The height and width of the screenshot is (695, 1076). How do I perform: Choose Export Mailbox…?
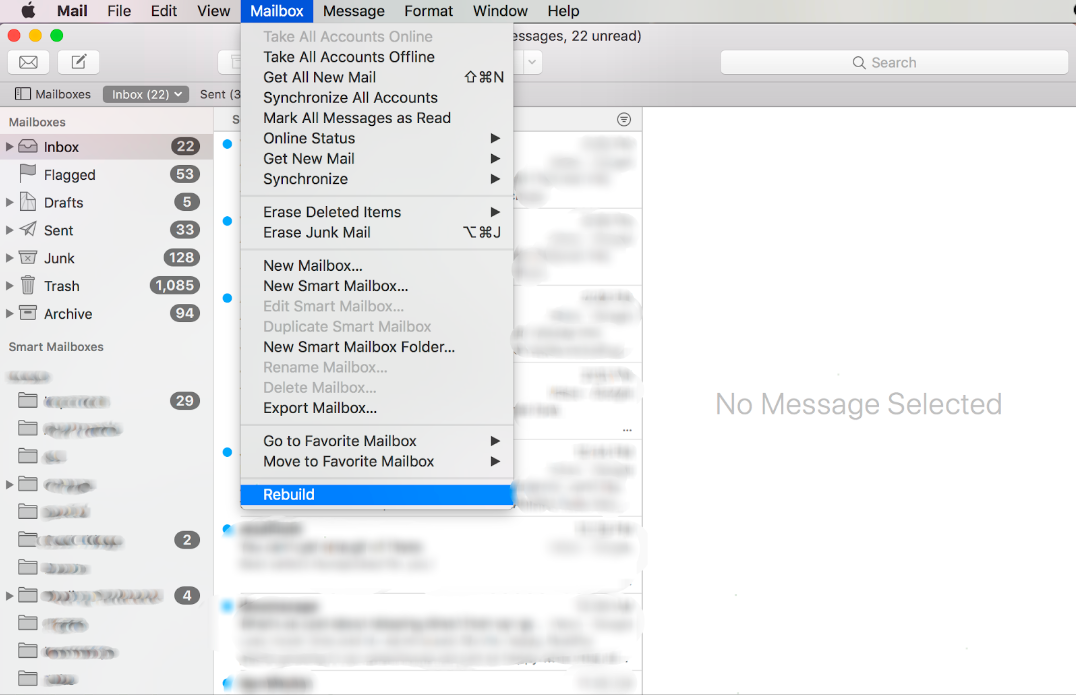pos(377,408)
